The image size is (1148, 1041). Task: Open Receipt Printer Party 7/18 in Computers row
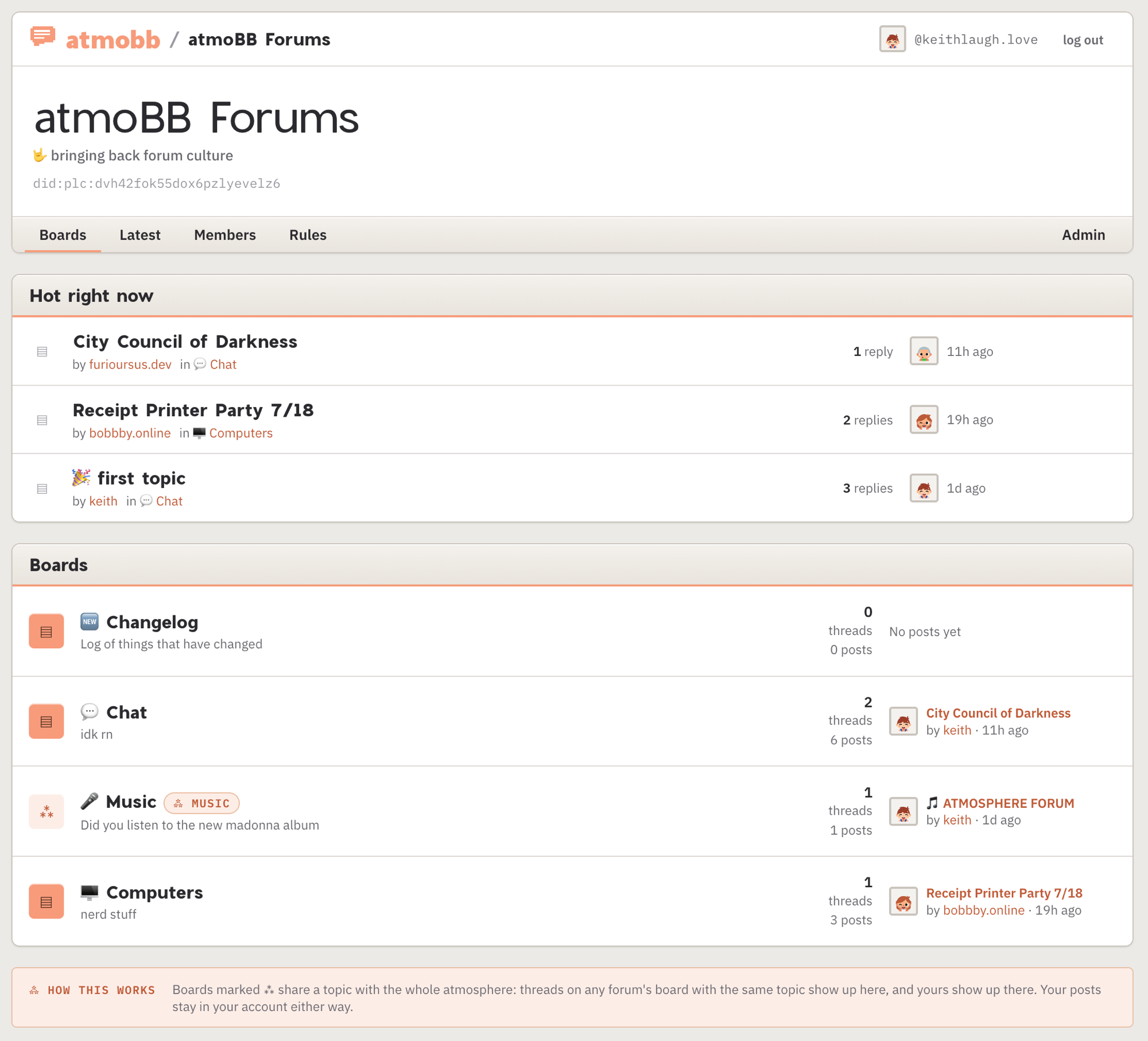click(1004, 893)
